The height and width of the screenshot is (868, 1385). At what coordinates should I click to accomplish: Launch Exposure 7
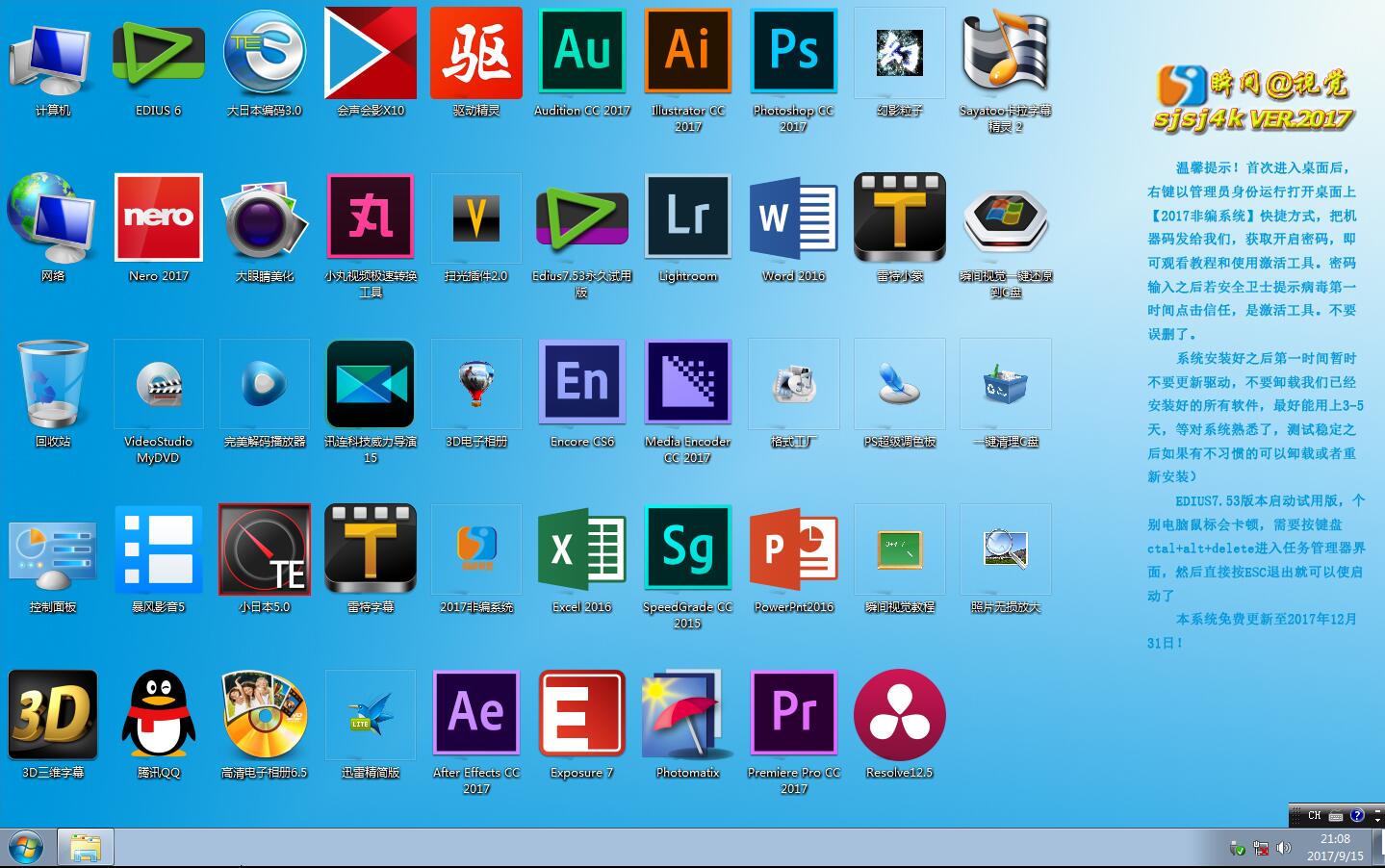tap(582, 713)
